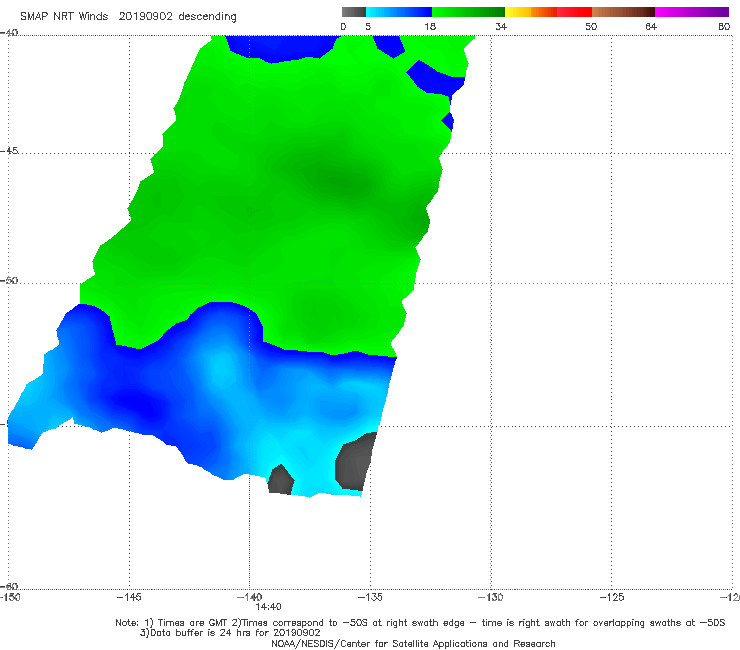
Task: Click the word 'descending' in the title
Action: (x=208, y=17)
